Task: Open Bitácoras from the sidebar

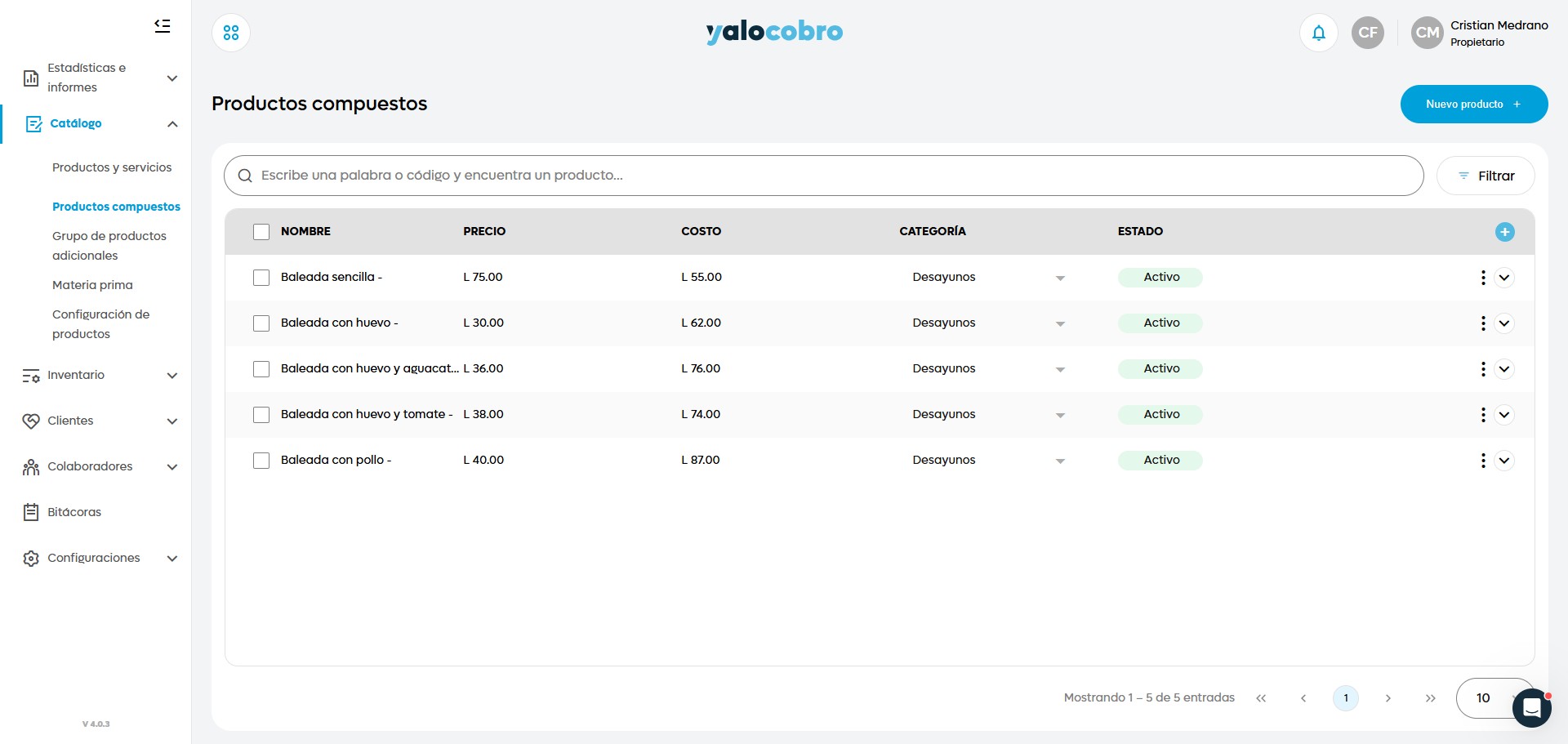Action: [x=74, y=513]
